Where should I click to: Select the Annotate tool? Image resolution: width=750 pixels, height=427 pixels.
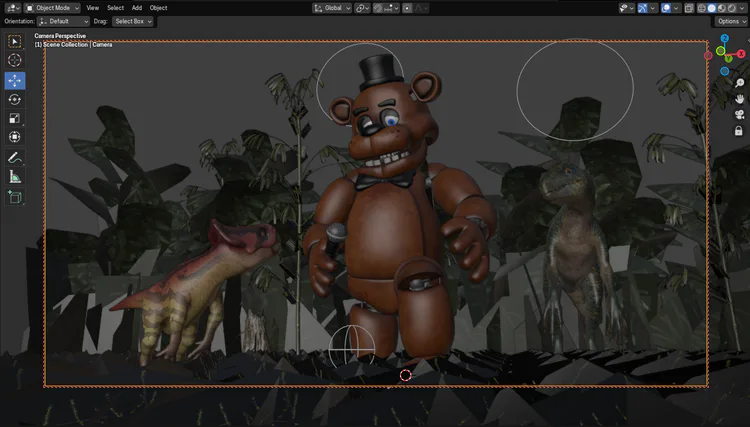pos(14,157)
